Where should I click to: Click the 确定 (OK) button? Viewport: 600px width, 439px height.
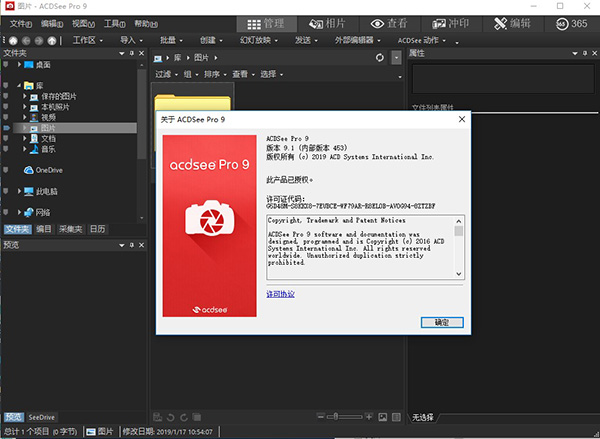point(442,322)
